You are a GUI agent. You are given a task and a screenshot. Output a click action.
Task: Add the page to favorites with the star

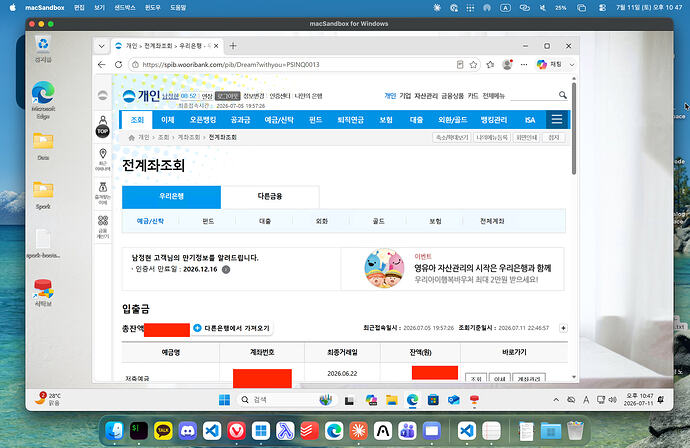point(473,65)
